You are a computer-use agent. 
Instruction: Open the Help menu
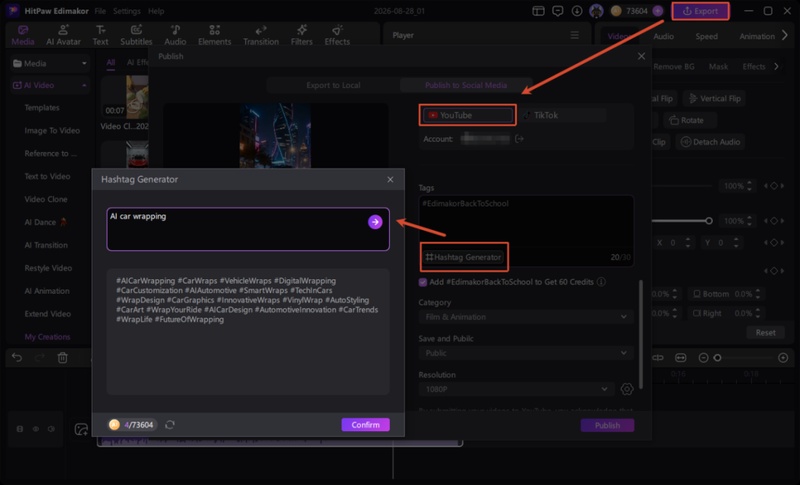click(156, 11)
